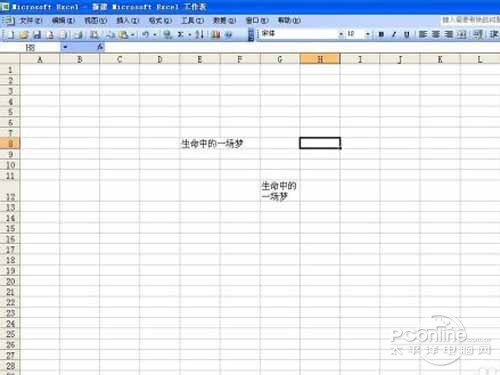The width and height of the screenshot is (500, 375).
Task: Click the Open file folder icon
Action: 24,34
